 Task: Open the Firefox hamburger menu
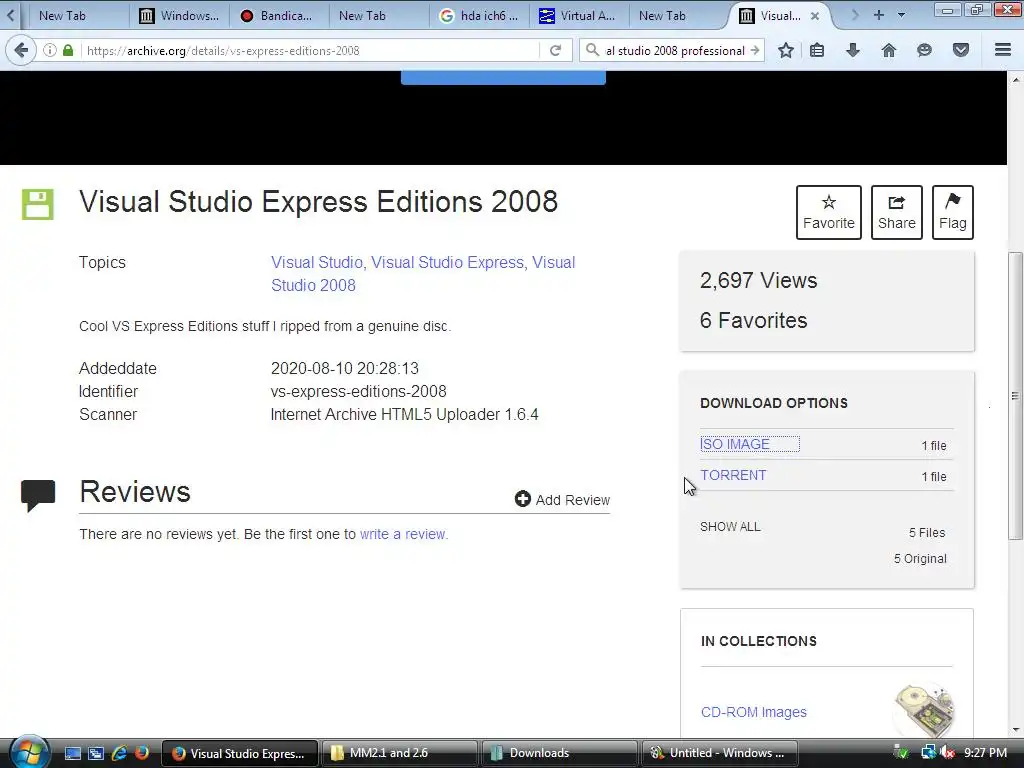point(1003,50)
